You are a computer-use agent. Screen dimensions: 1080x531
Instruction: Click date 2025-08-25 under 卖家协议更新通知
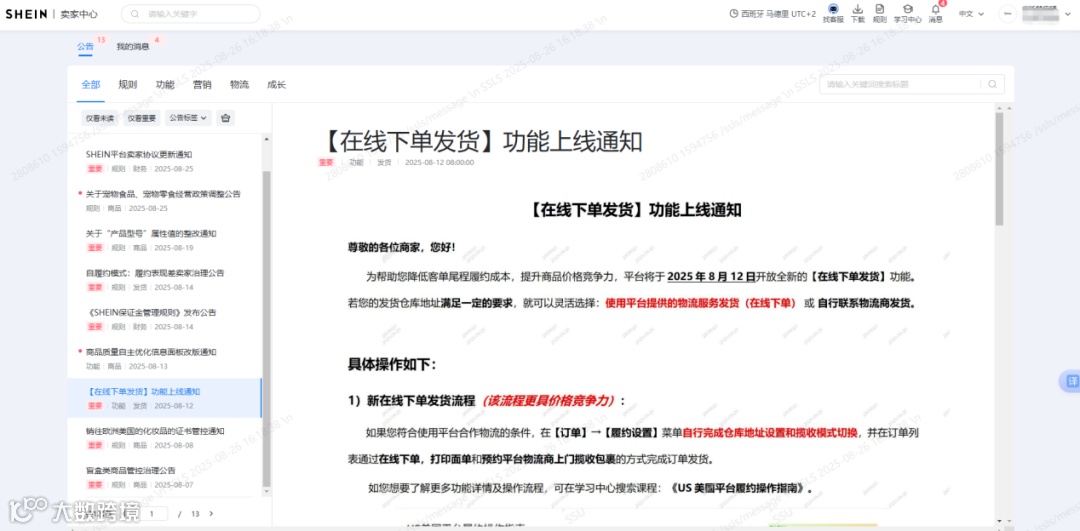174,169
